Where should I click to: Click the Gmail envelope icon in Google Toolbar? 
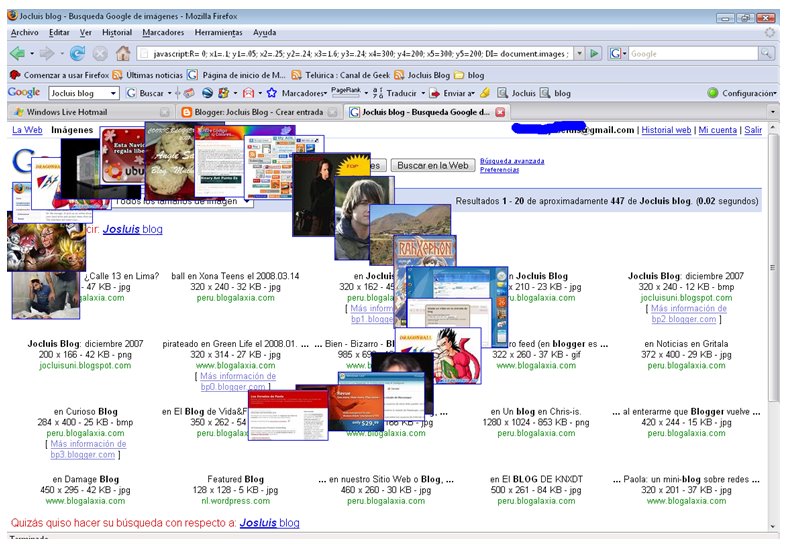[x=248, y=93]
